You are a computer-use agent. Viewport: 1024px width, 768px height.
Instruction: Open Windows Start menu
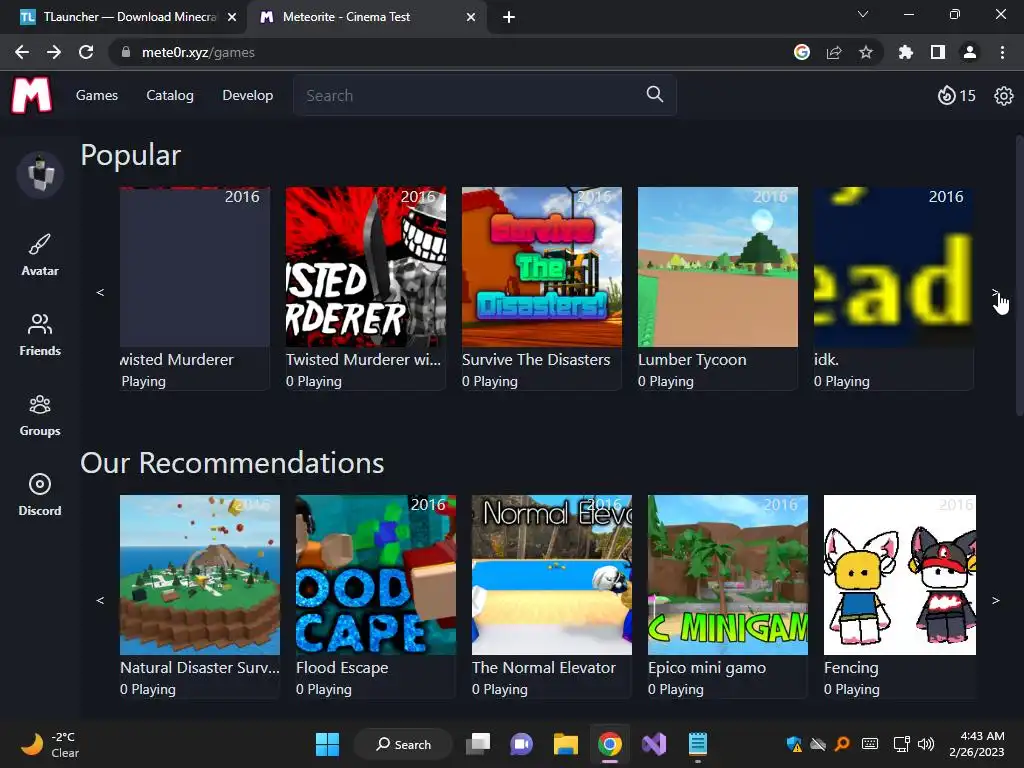click(x=327, y=744)
